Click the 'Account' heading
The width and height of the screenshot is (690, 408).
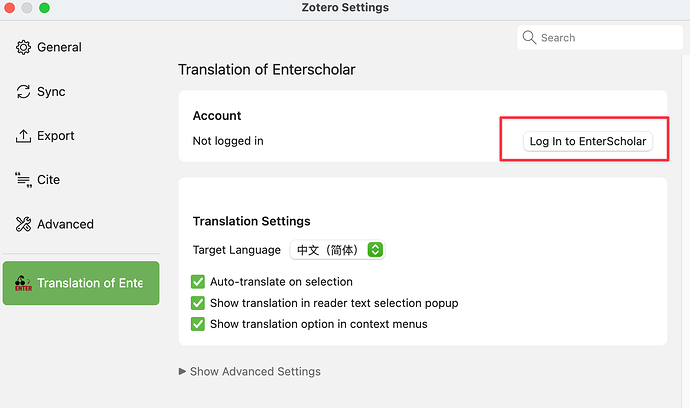click(x=217, y=116)
